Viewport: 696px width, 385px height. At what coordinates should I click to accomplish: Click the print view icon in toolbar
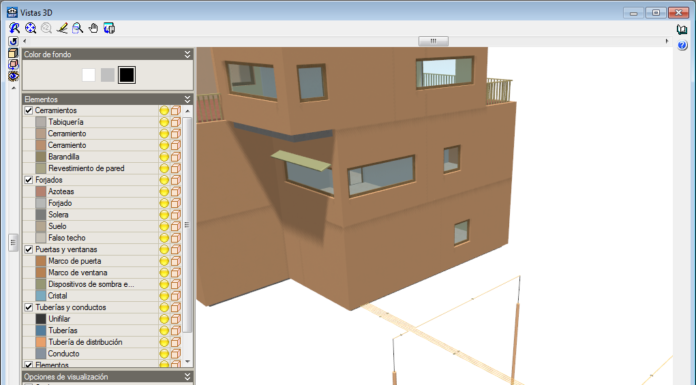click(x=109, y=28)
